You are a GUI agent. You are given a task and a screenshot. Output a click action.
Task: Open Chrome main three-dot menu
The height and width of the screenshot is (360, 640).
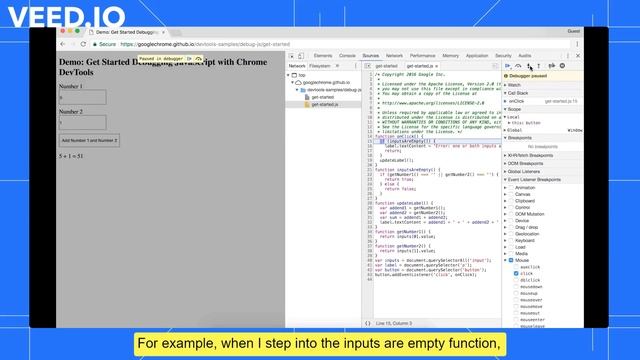click(577, 44)
